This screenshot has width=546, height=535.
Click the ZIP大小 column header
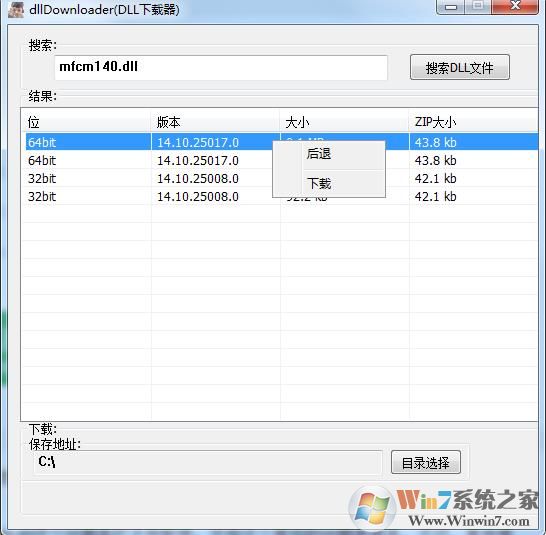click(474, 122)
